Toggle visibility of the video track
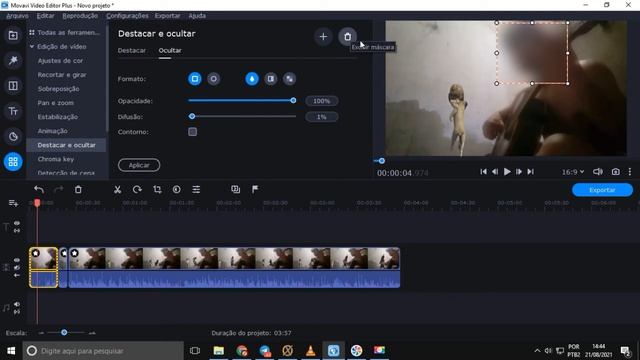Screen dimensions: 640x360 (x=17, y=260)
